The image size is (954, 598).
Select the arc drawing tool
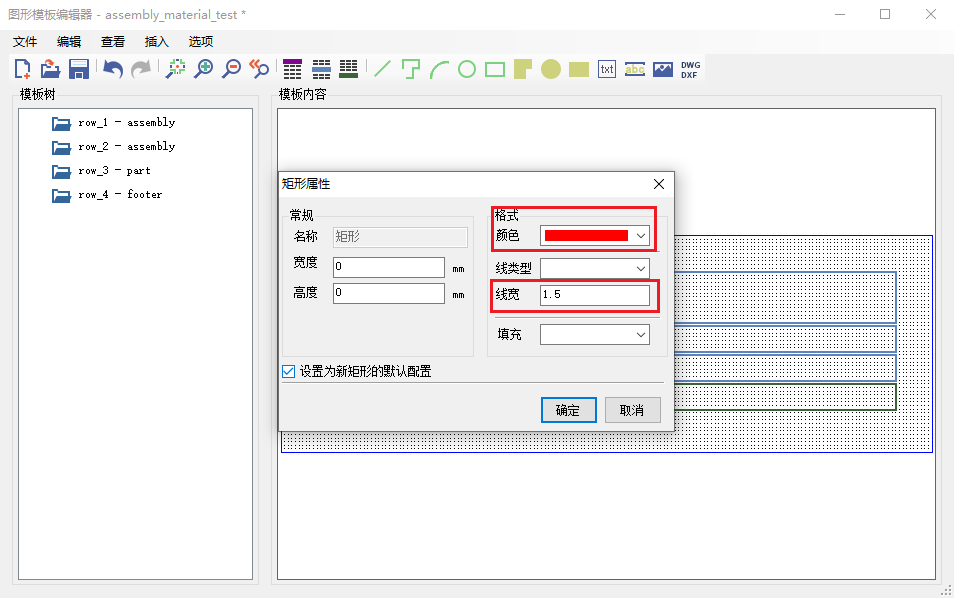click(x=439, y=69)
